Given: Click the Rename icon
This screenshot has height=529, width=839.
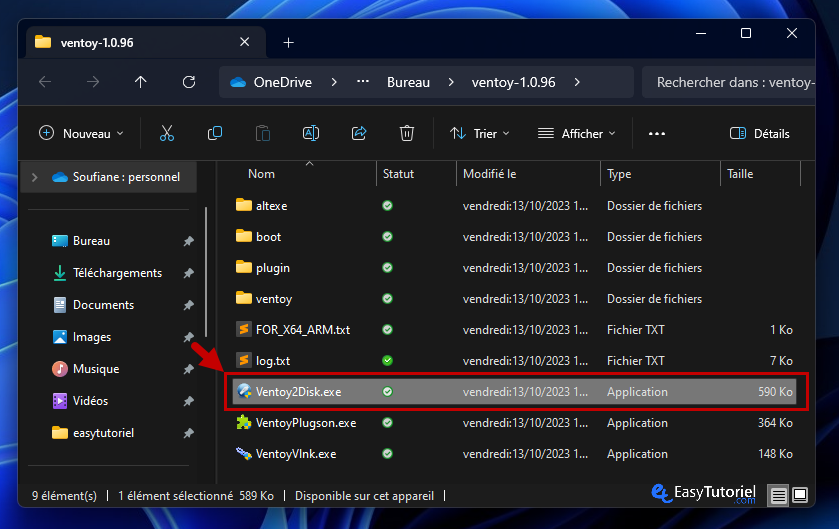Looking at the screenshot, I should [311, 133].
